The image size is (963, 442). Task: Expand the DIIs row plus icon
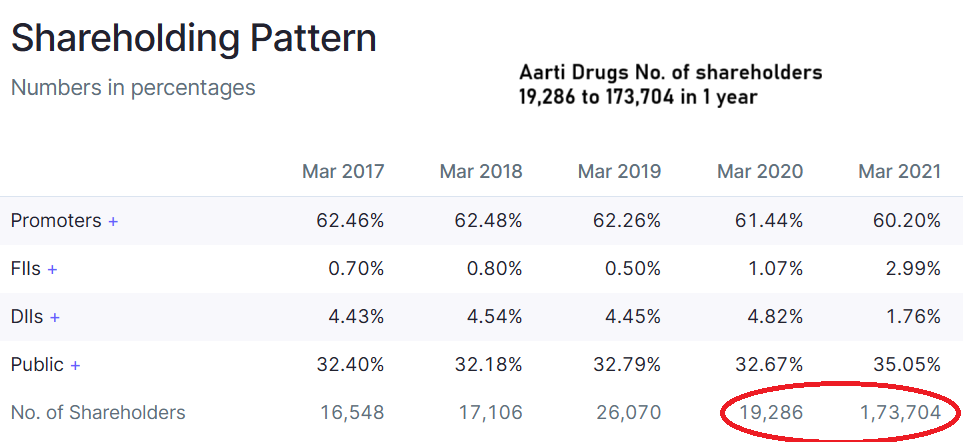pos(55,317)
